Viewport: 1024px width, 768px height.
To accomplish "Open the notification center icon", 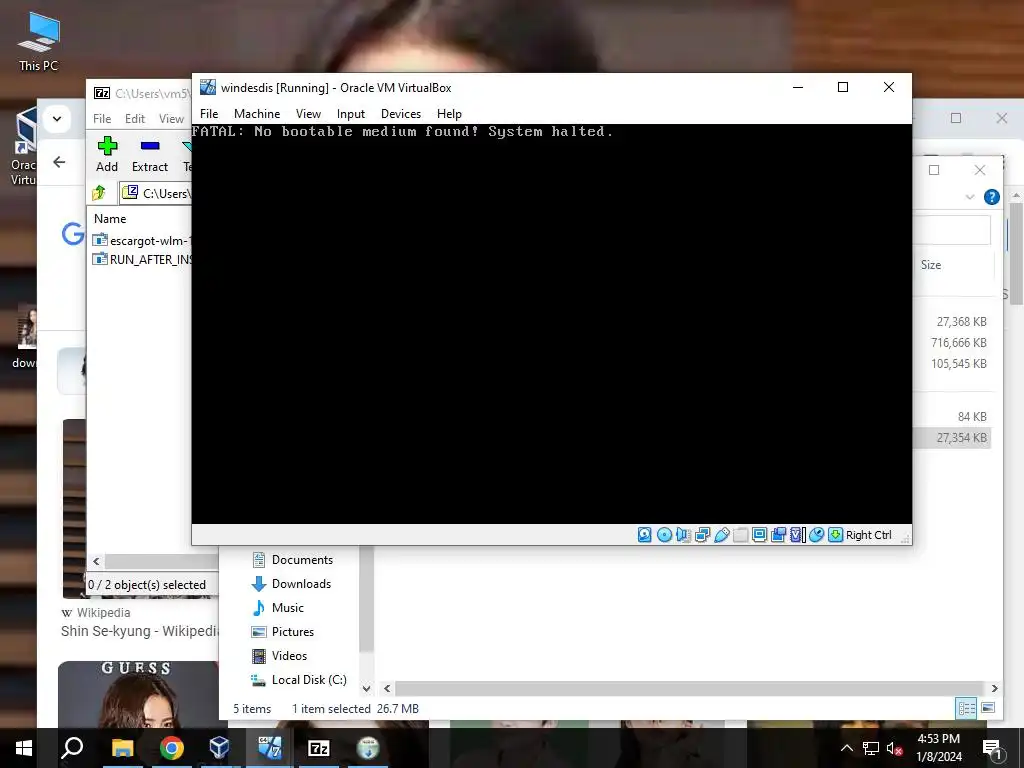I will tap(991, 749).
